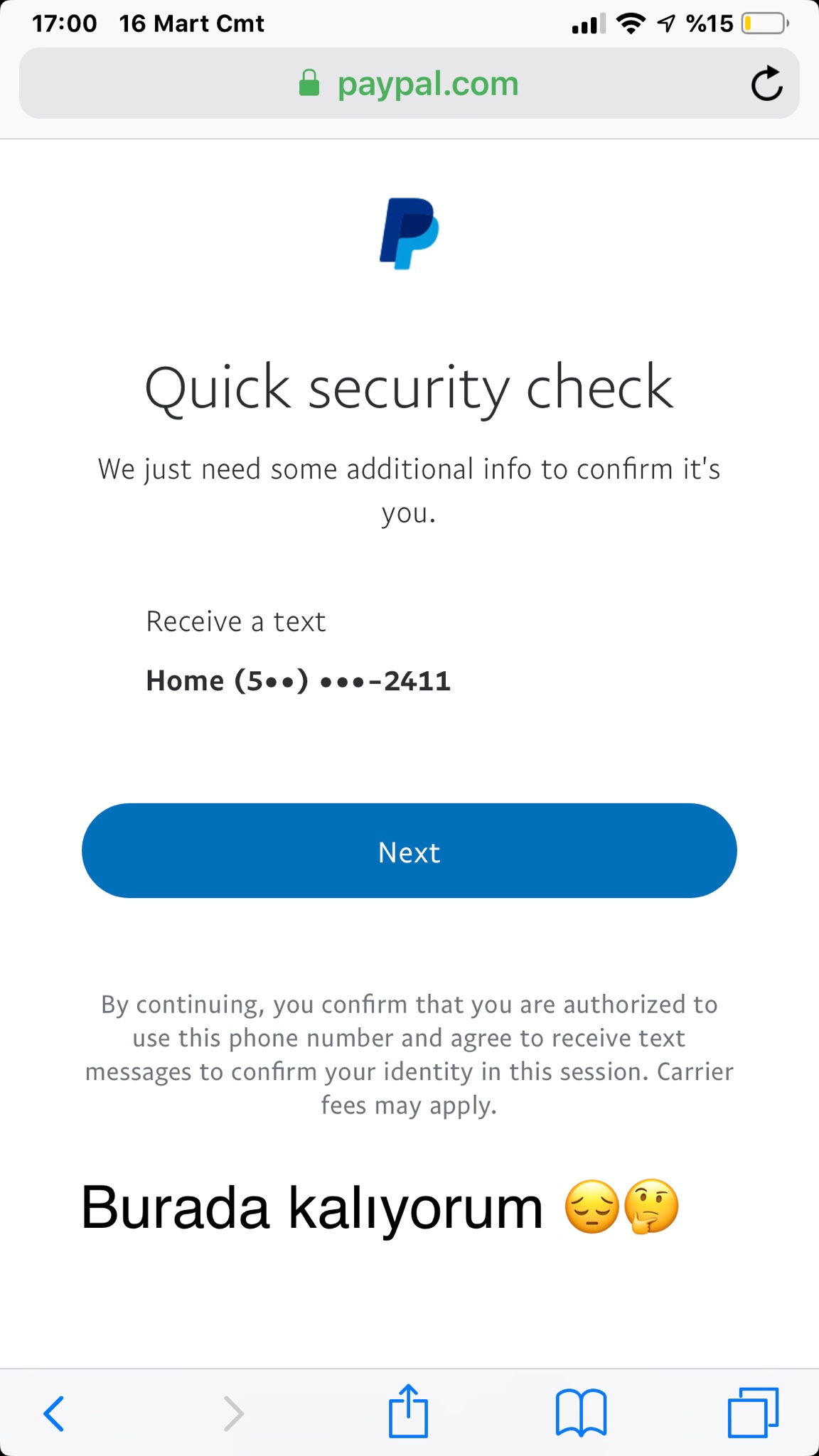Tap the thinking face emoji
819x1456 pixels.
click(x=651, y=1206)
